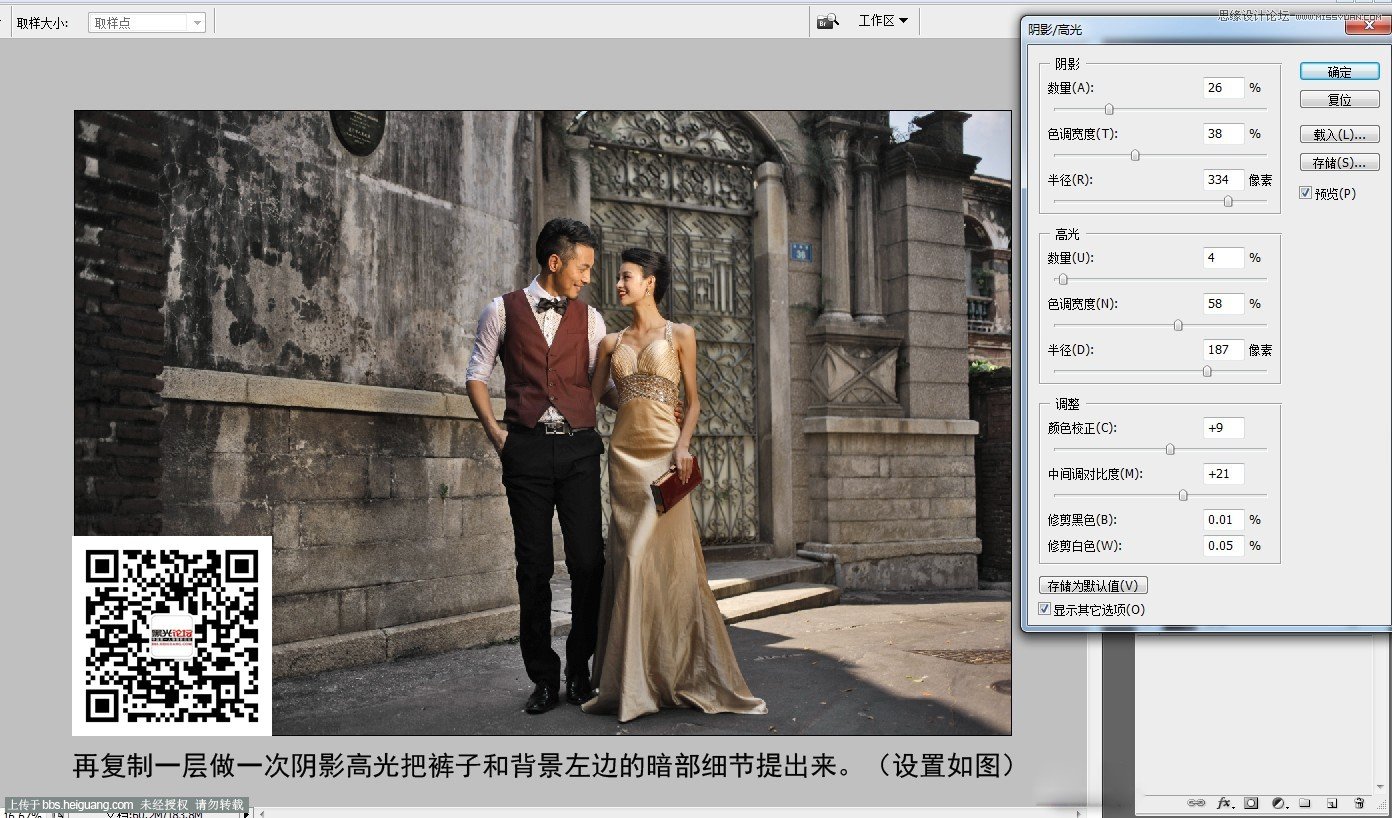Click the shadows 数量(A) amount slider handle
Image resolution: width=1392 pixels, height=818 pixels.
click(x=1109, y=109)
